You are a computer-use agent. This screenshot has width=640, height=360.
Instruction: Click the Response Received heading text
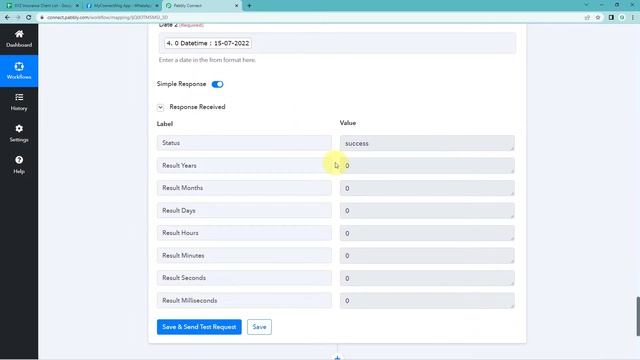pos(197,107)
